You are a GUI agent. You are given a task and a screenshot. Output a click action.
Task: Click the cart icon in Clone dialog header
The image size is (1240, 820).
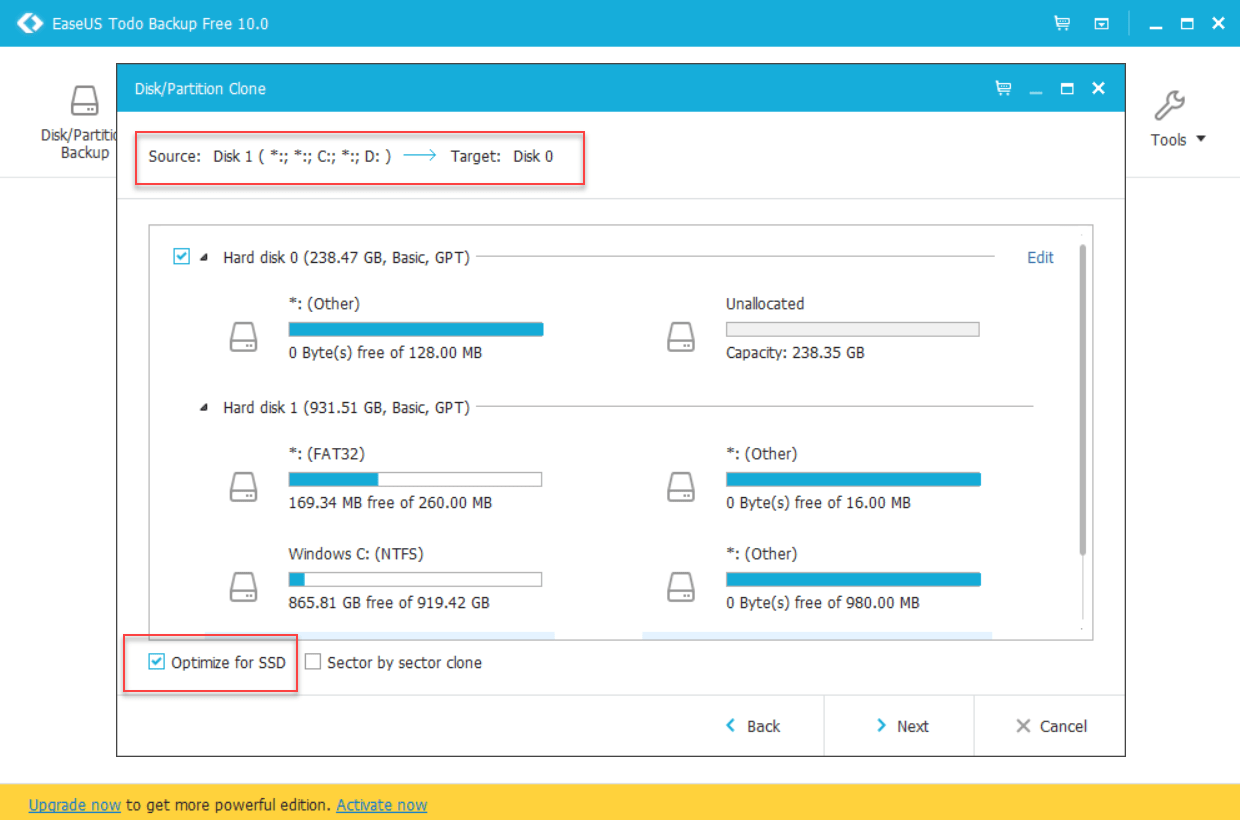pos(1003,88)
